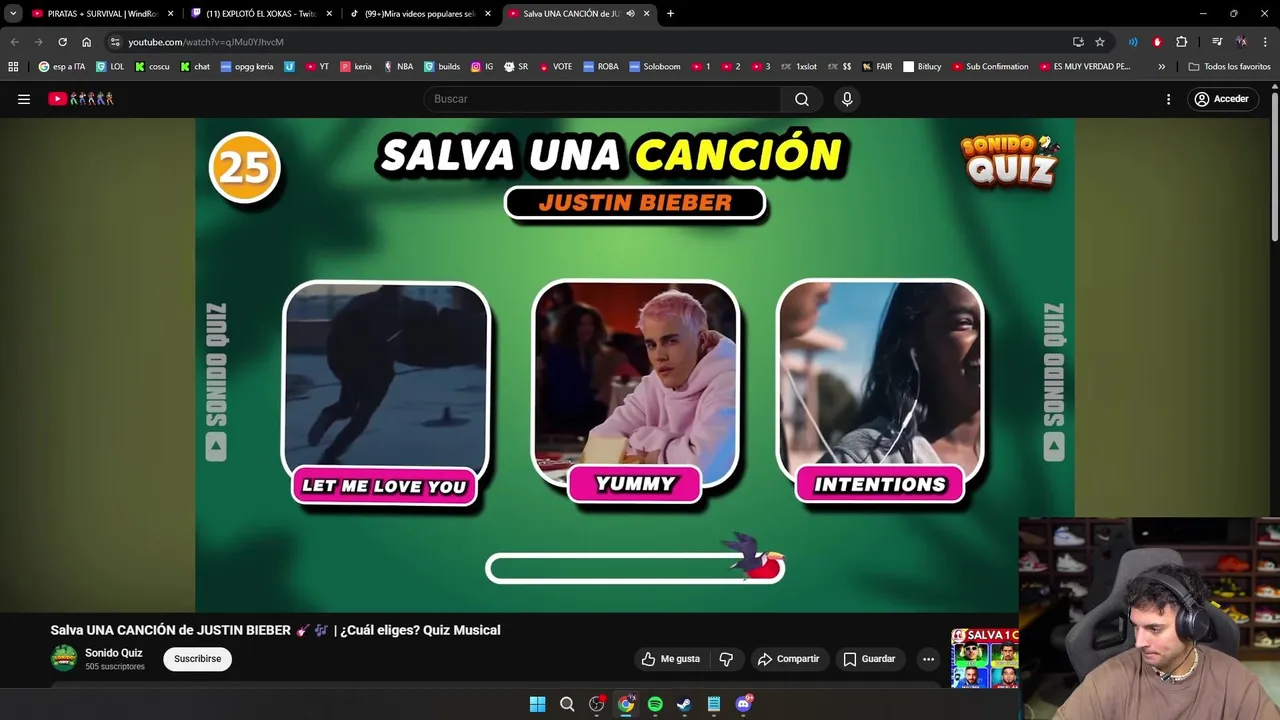Open the Chrome extensions puzzle icon
The height and width of the screenshot is (720, 1280).
pyautogui.click(x=1182, y=42)
